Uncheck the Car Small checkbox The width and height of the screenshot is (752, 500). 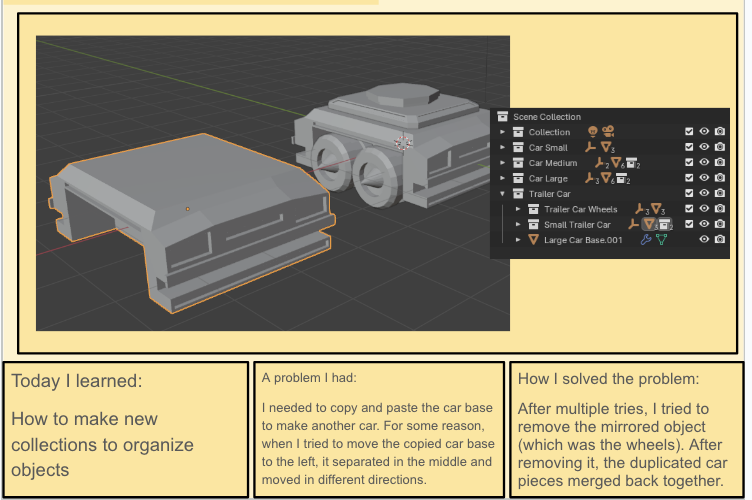[689, 147]
